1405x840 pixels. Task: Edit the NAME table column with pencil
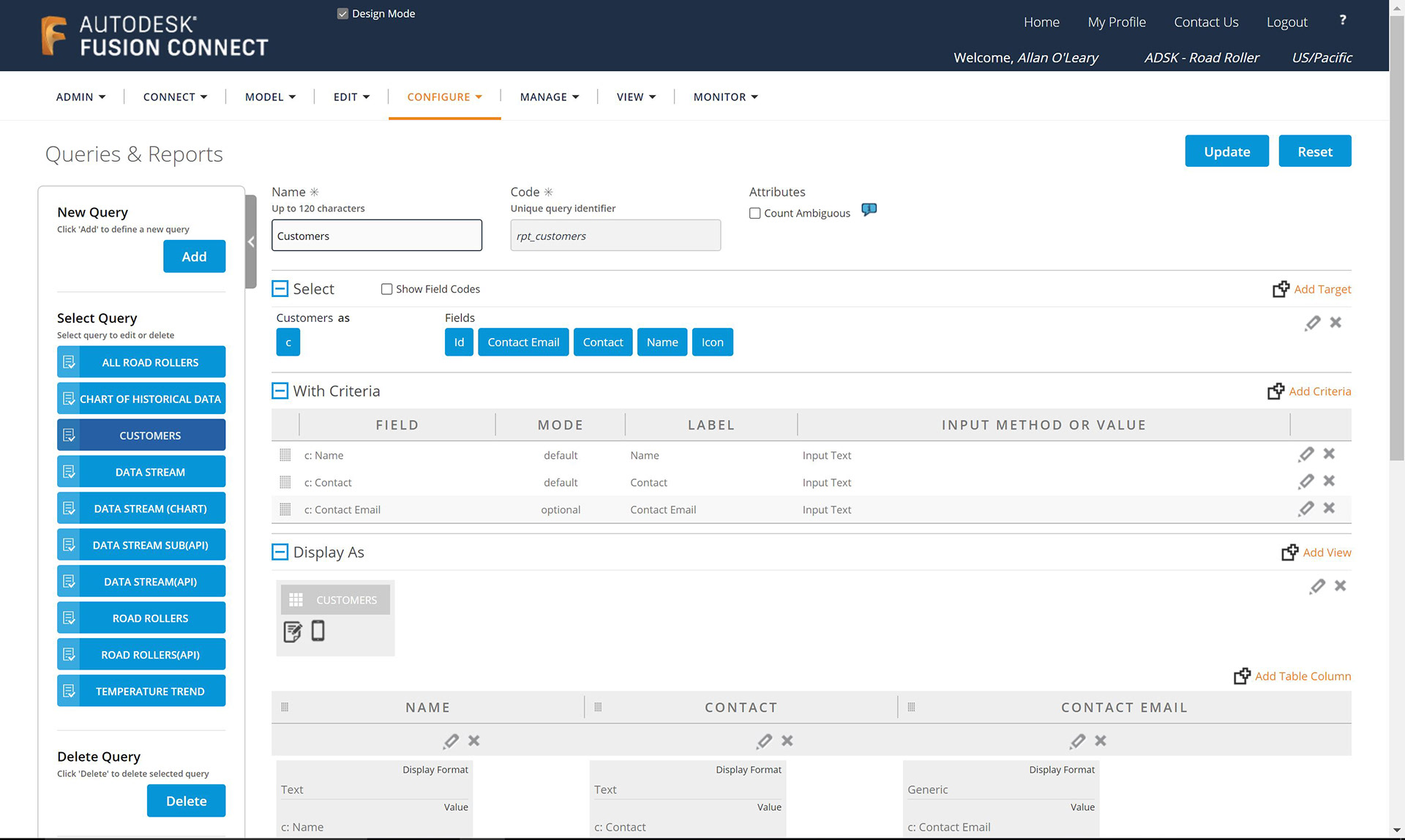tap(451, 740)
